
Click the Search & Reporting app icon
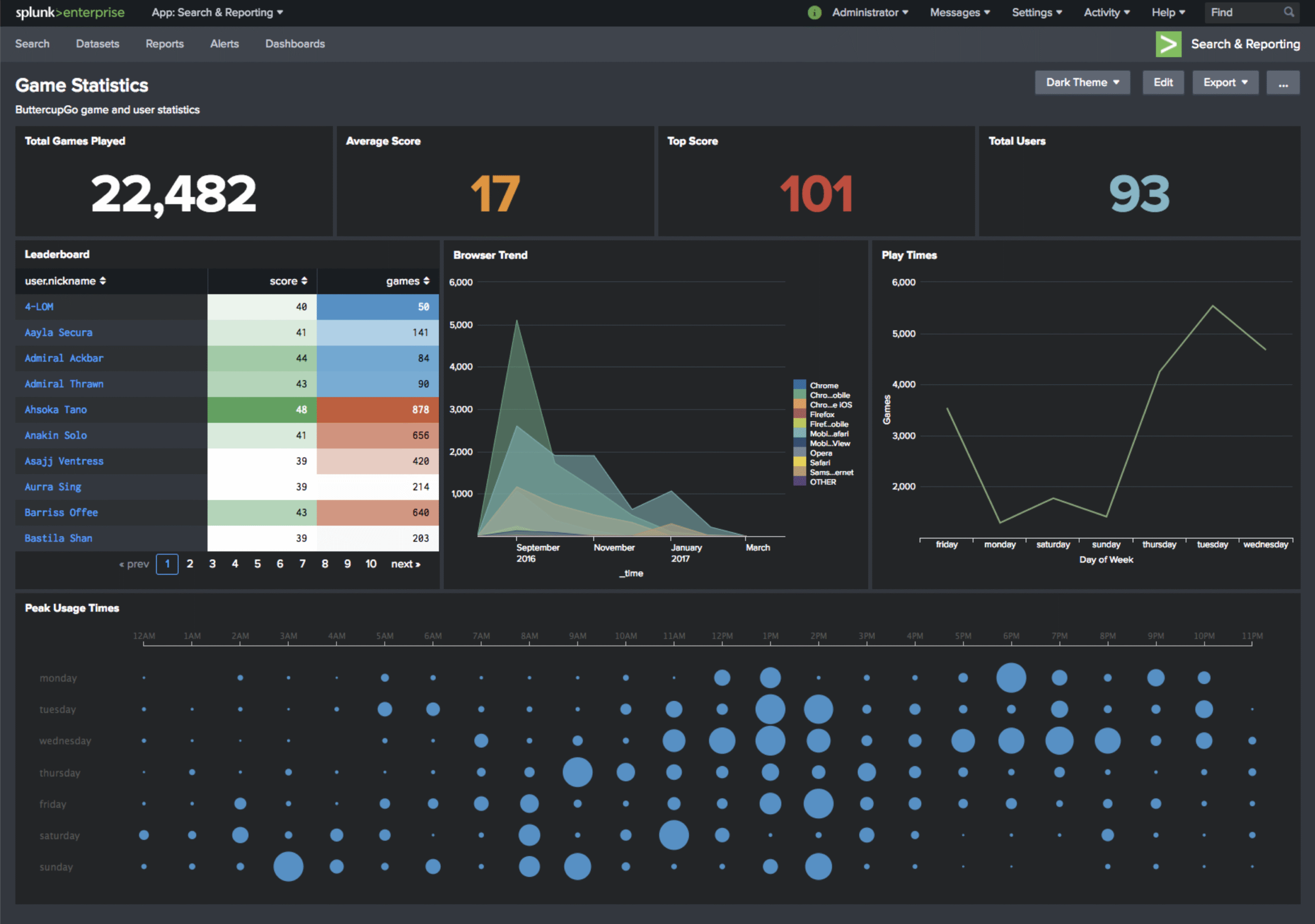(1169, 44)
